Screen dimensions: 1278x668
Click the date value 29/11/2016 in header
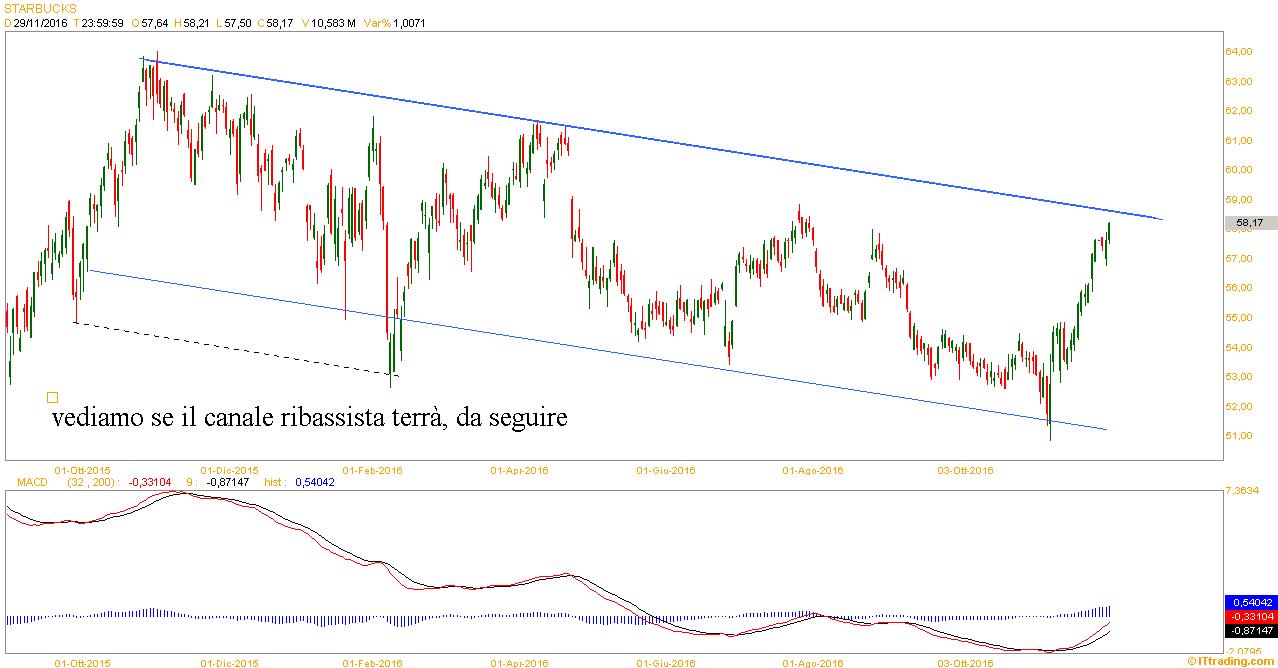point(41,23)
